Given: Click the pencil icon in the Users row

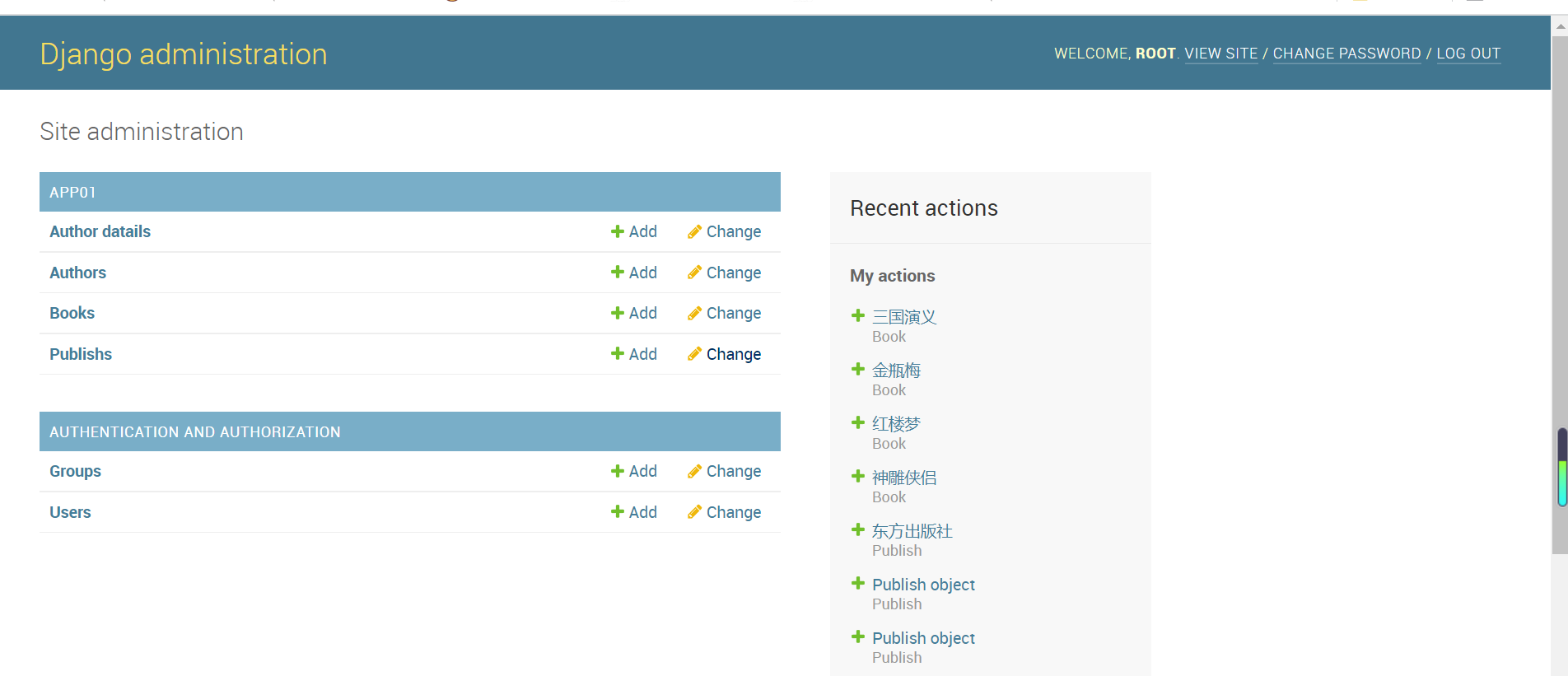Looking at the screenshot, I should (694, 512).
